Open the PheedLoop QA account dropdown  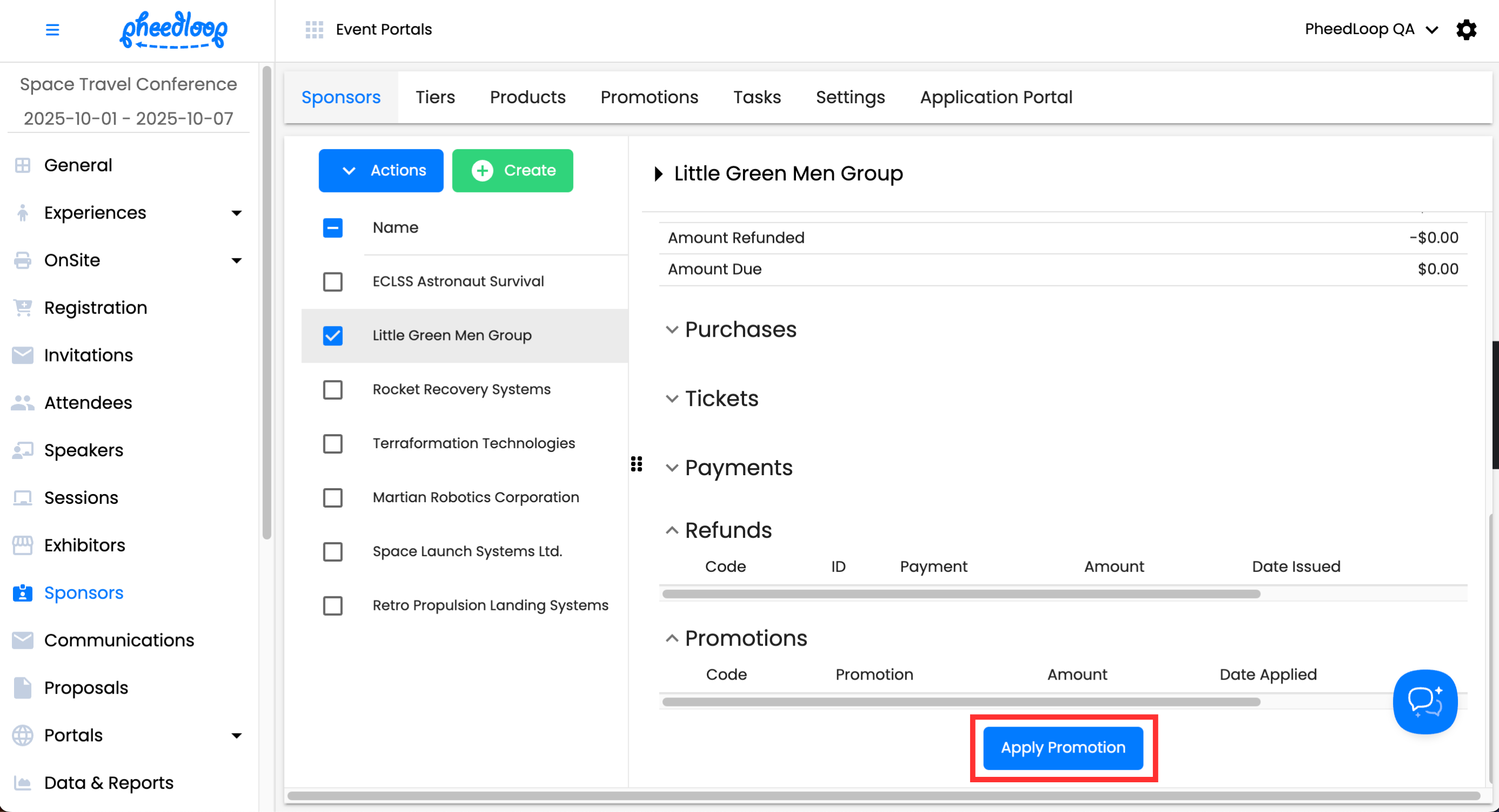1370,29
